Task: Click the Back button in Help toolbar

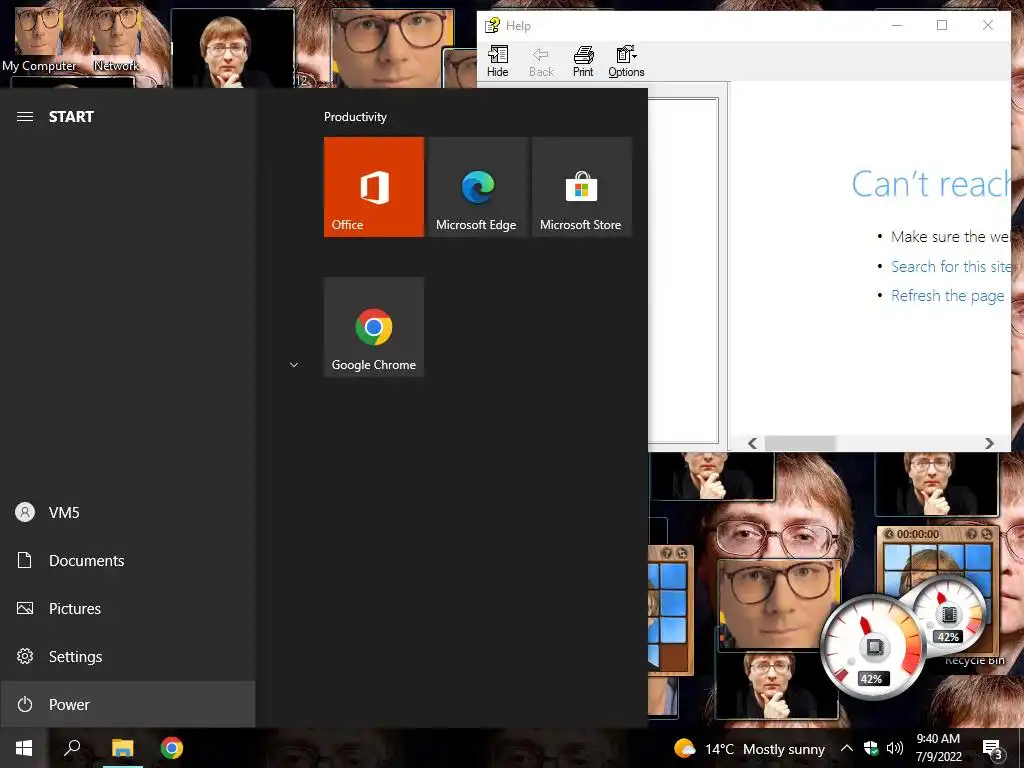Action: coord(541,62)
